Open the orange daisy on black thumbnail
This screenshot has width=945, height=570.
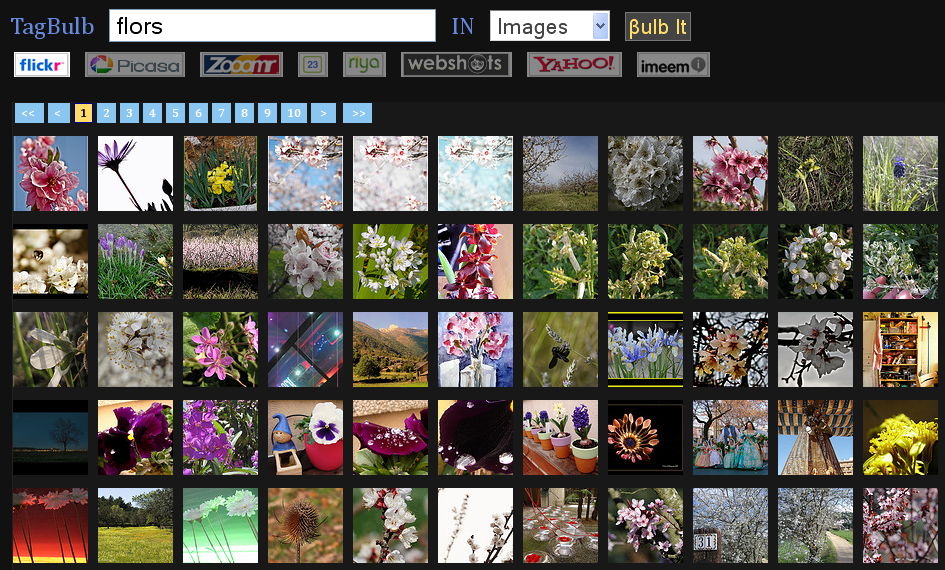[x=645, y=437]
